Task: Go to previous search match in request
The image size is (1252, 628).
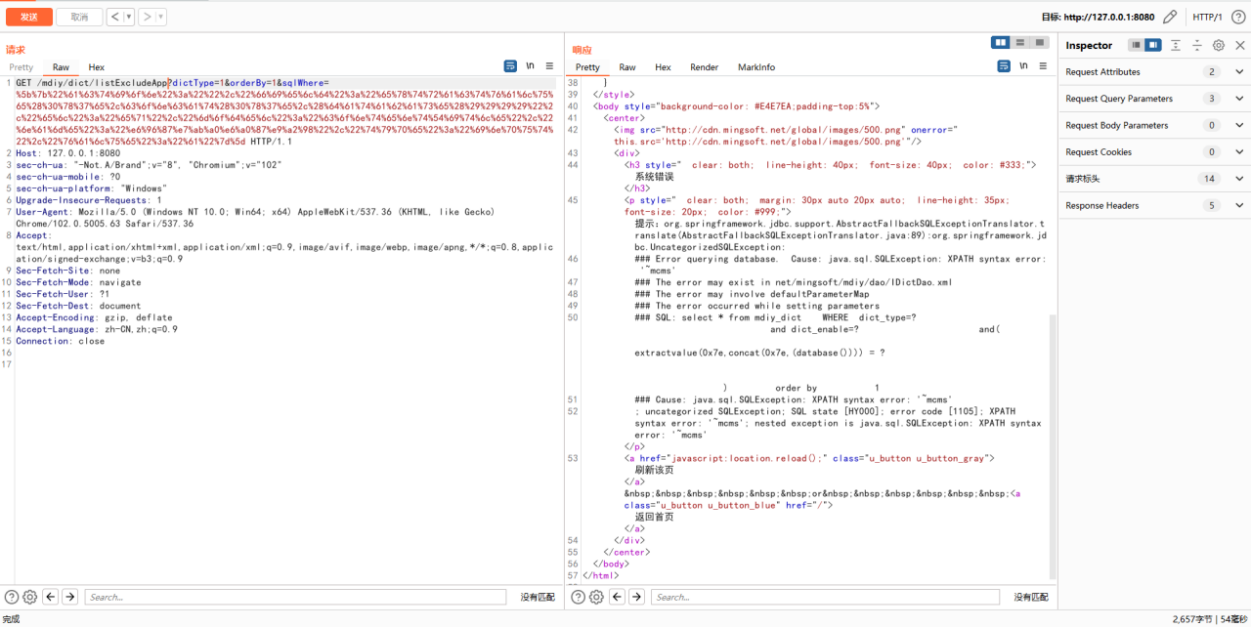Action: coord(51,597)
